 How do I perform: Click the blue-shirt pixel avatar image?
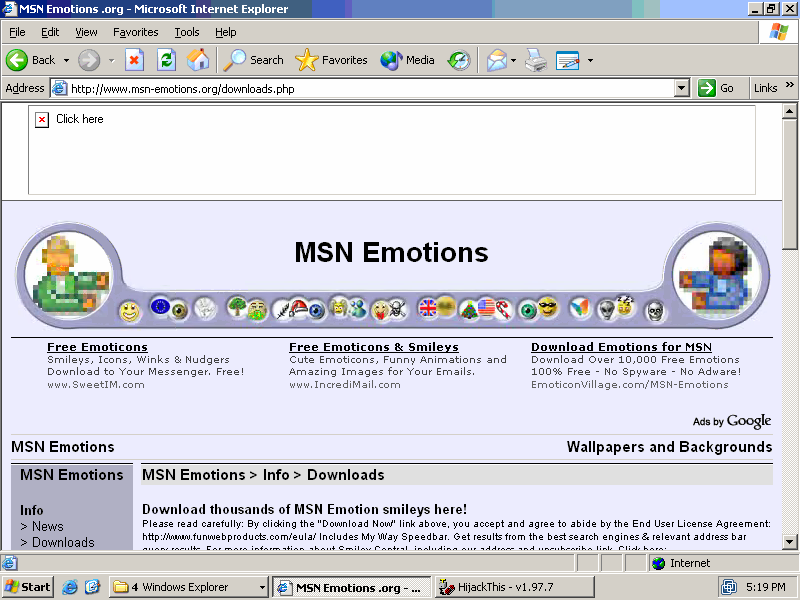[715, 276]
